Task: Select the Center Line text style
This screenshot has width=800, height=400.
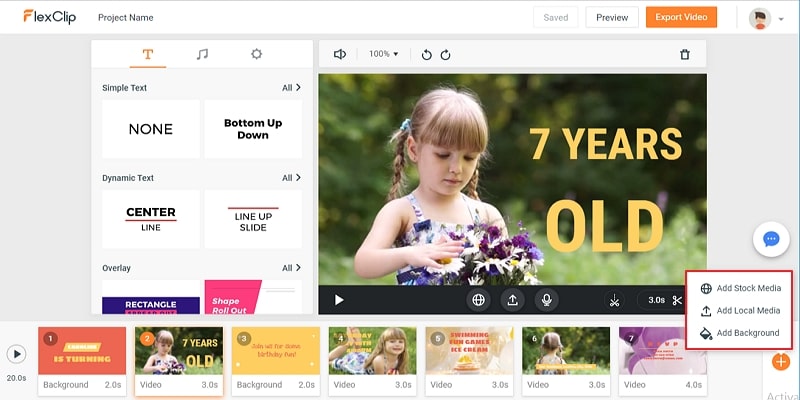Action: pyautogui.click(x=151, y=219)
